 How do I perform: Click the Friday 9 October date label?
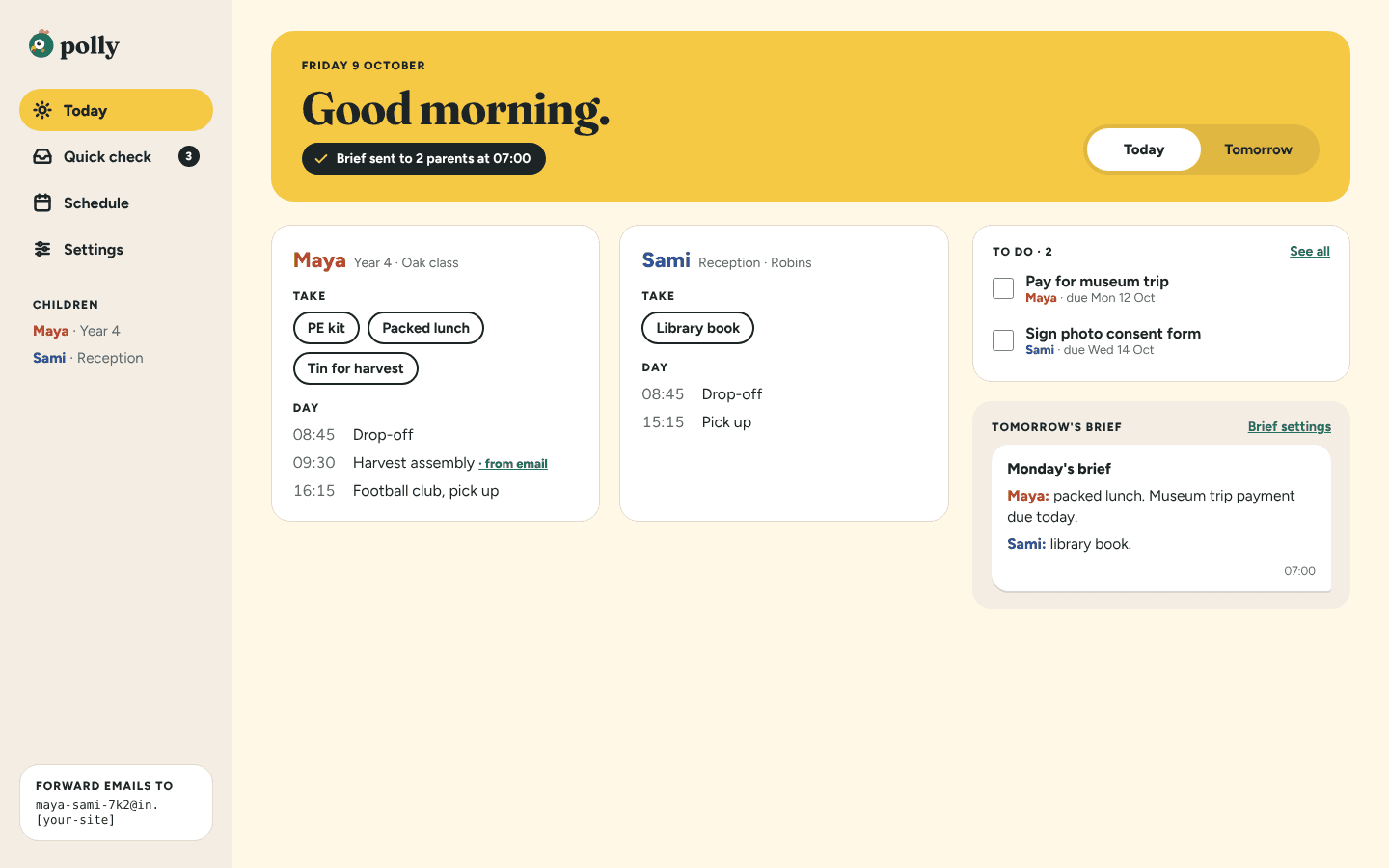coord(364,66)
